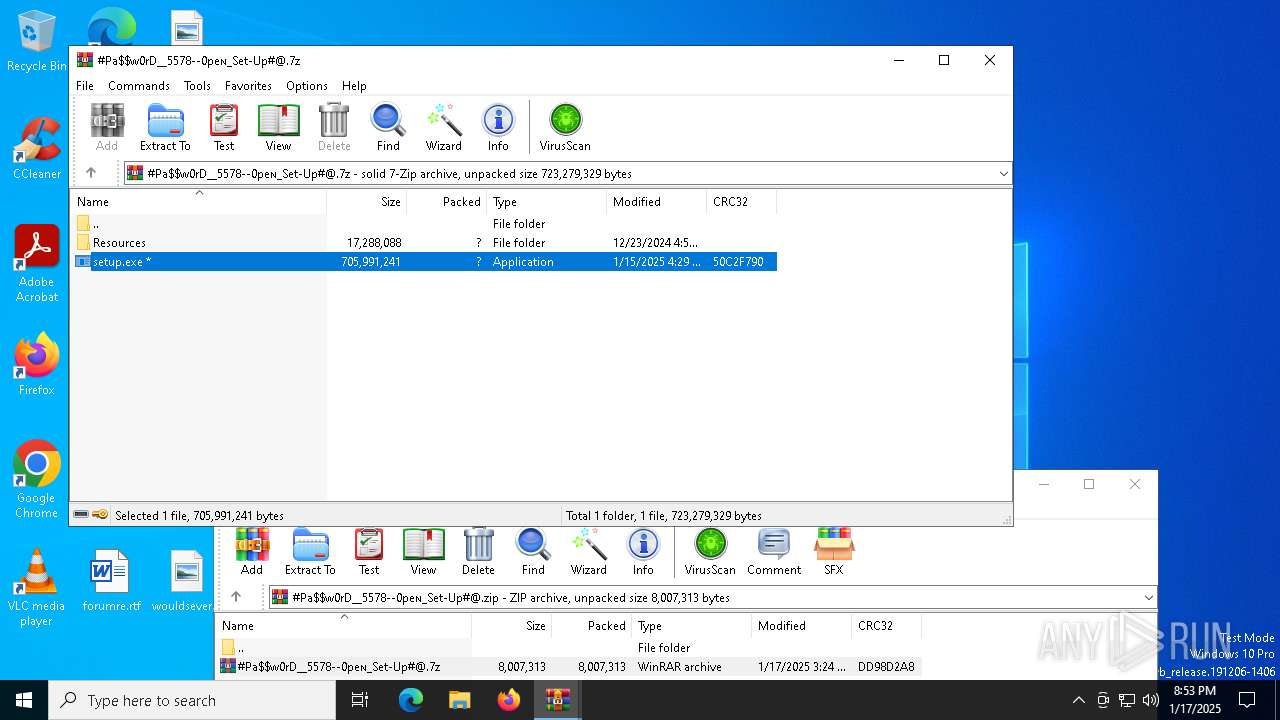Click View in the zip window
Image resolution: width=1280 pixels, height=720 pixels.
point(423,551)
